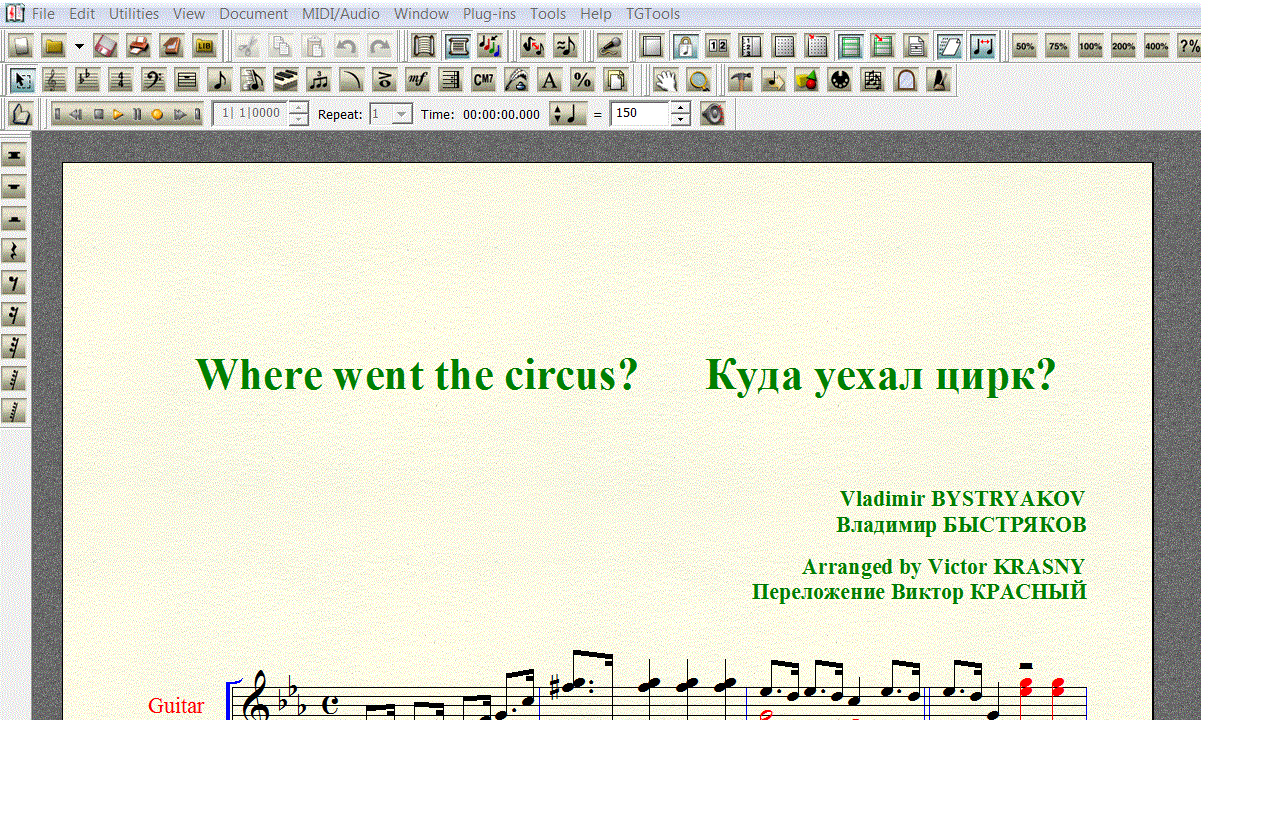Click the tempo value field 150
The image size is (1274, 817).
coord(640,114)
